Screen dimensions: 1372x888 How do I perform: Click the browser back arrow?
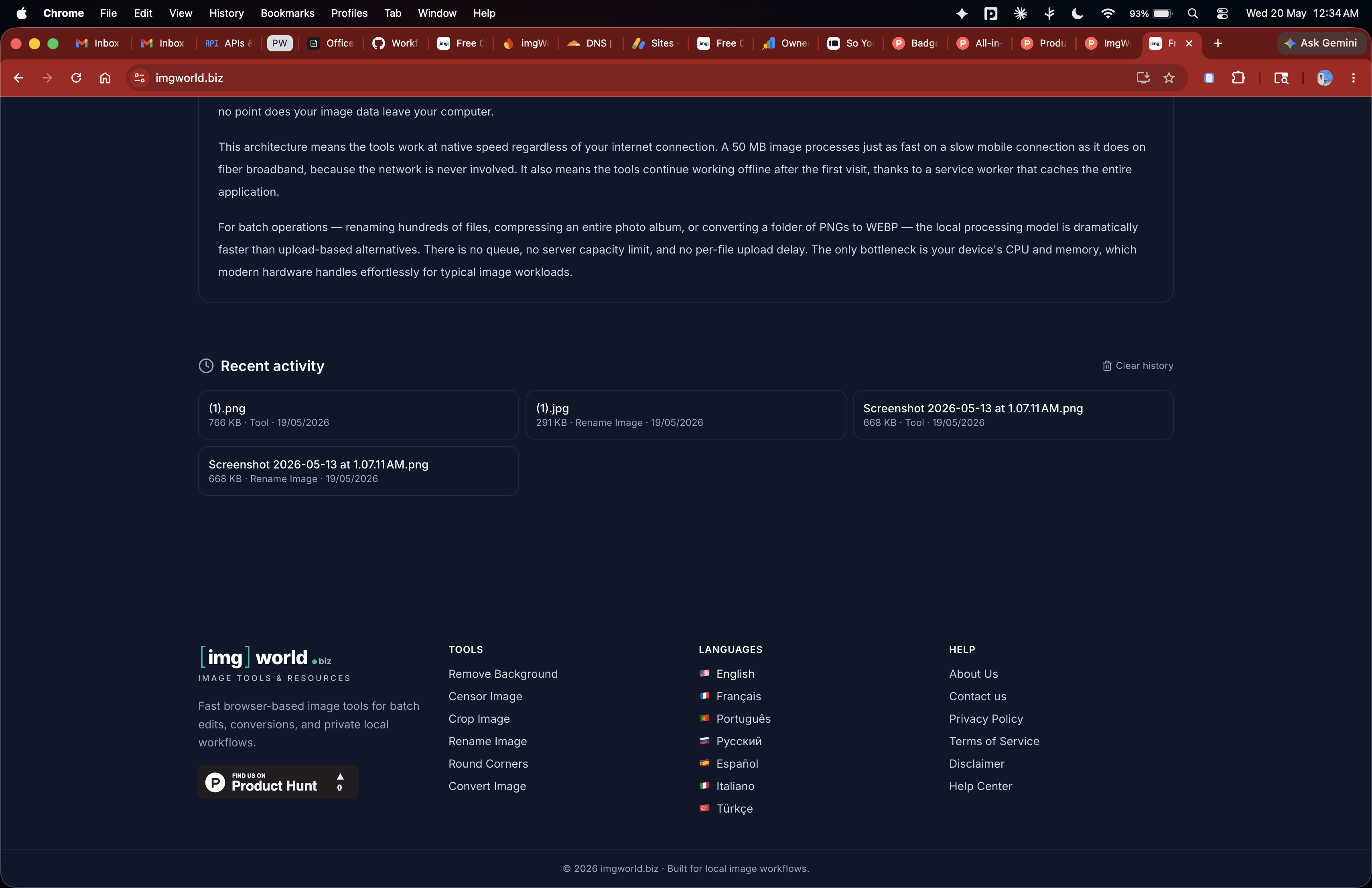point(18,78)
